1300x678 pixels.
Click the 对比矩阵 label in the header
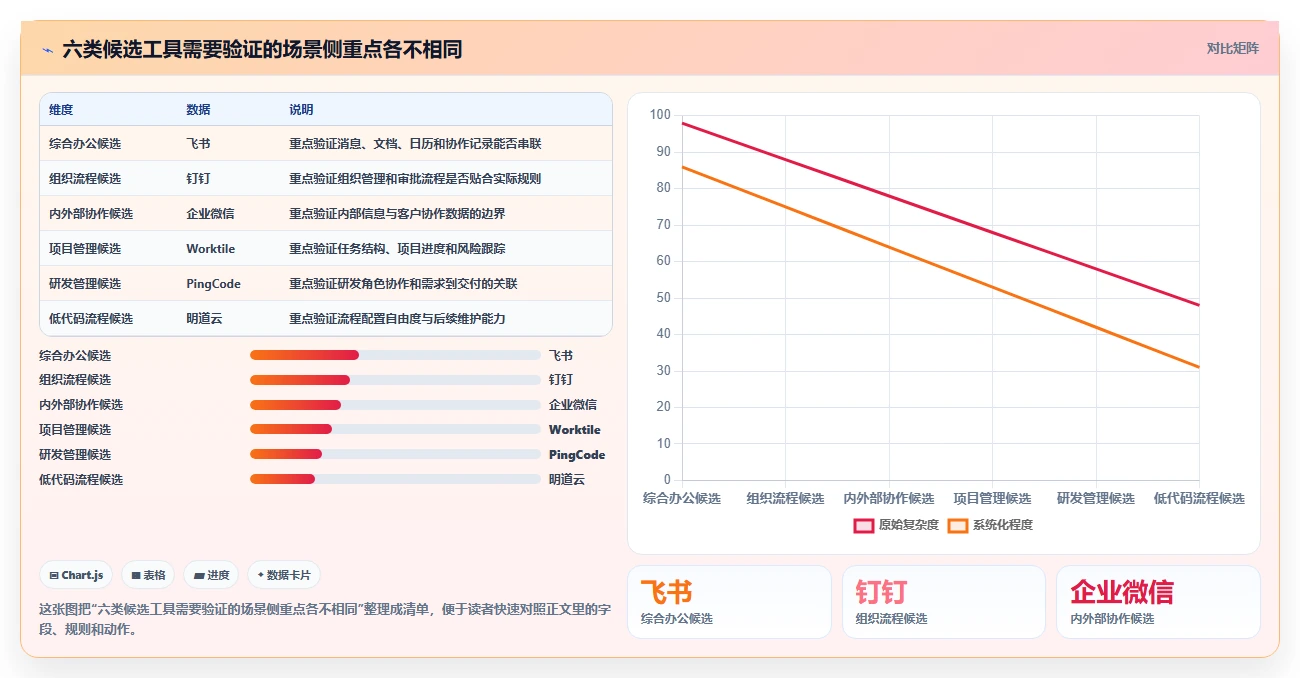click(1232, 48)
